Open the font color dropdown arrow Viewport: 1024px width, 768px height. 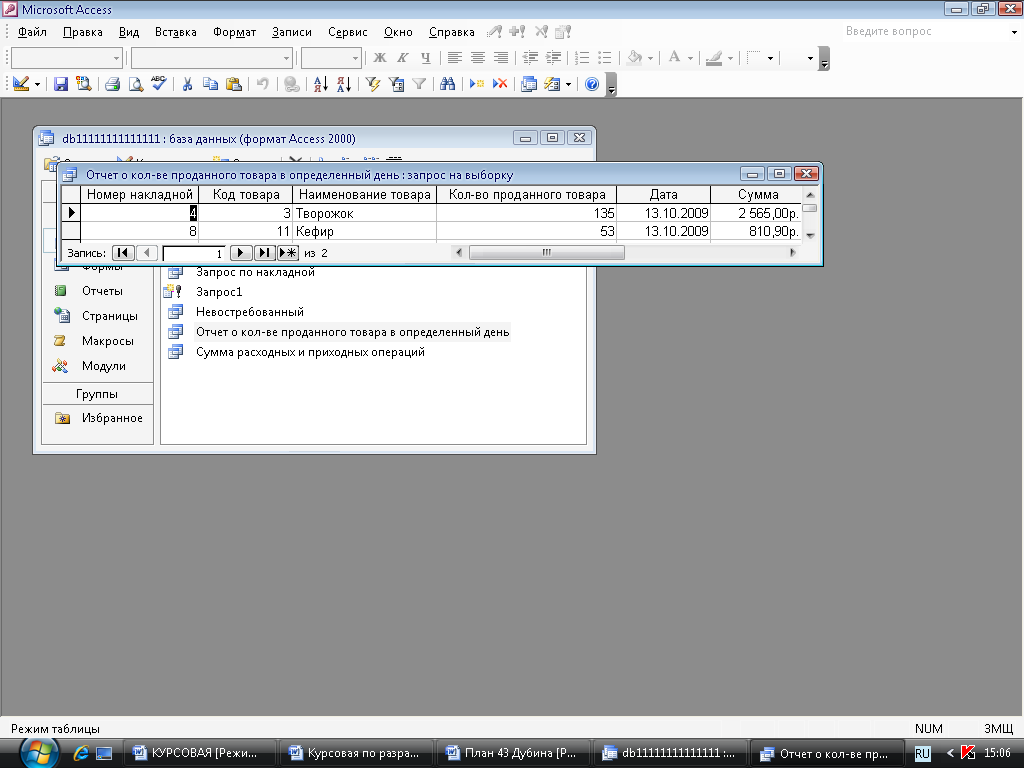pyautogui.click(x=690, y=58)
